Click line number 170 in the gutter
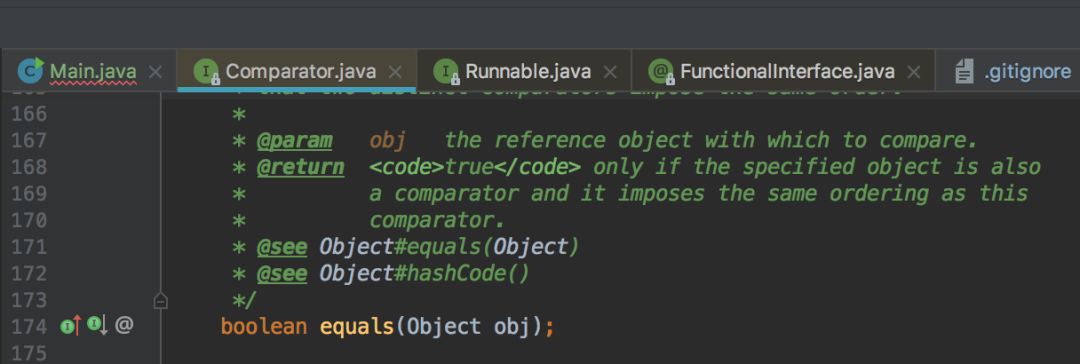 [29, 221]
